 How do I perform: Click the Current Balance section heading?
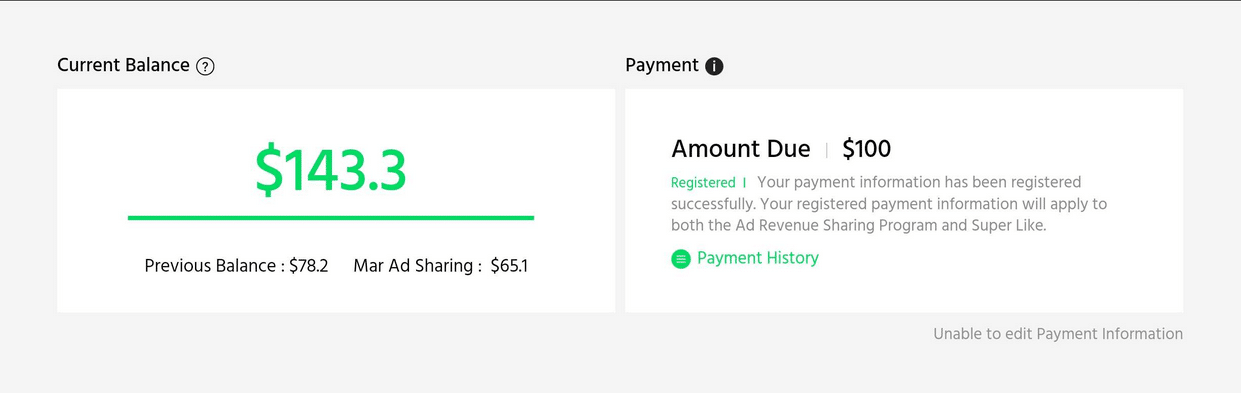pos(123,65)
